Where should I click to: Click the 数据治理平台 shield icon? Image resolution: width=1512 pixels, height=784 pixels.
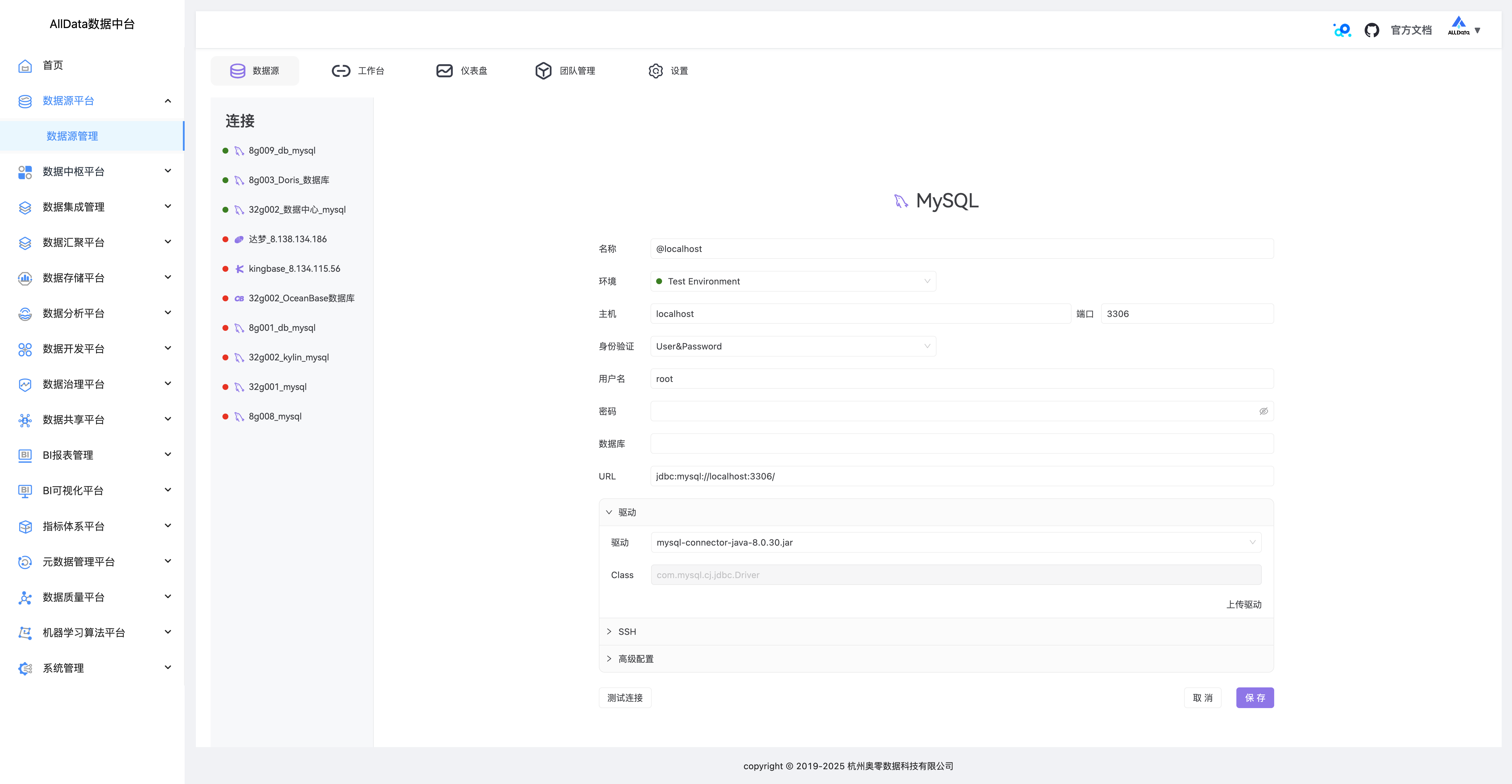click(x=25, y=384)
